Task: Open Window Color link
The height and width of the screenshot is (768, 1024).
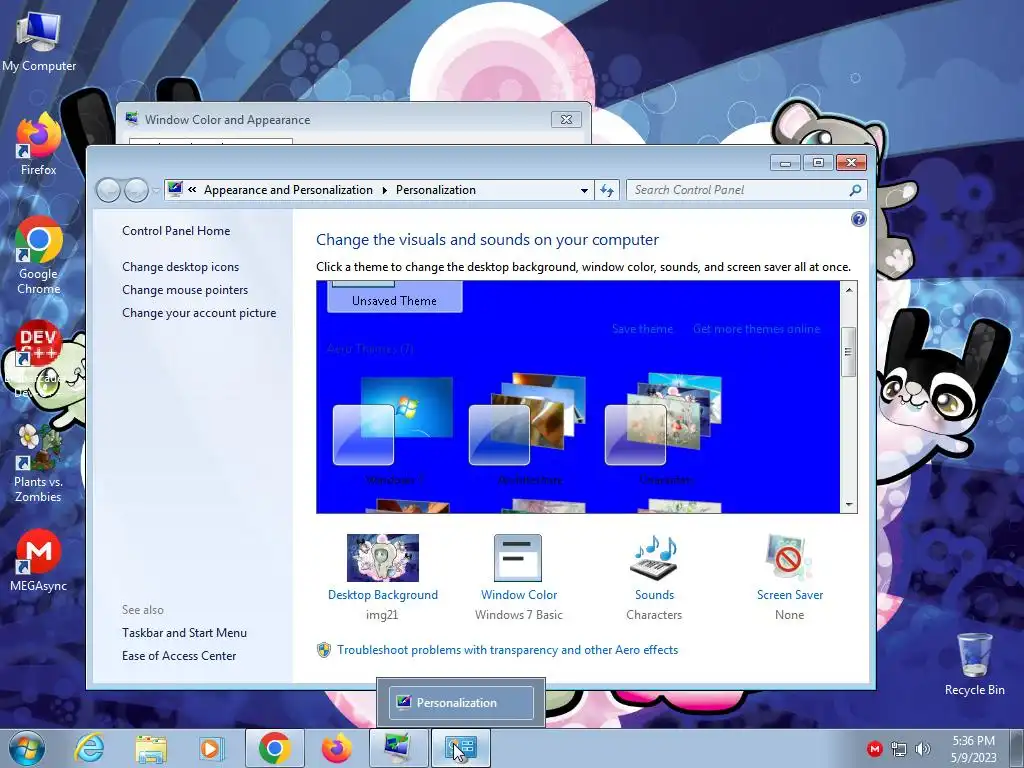Action: click(x=519, y=595)
